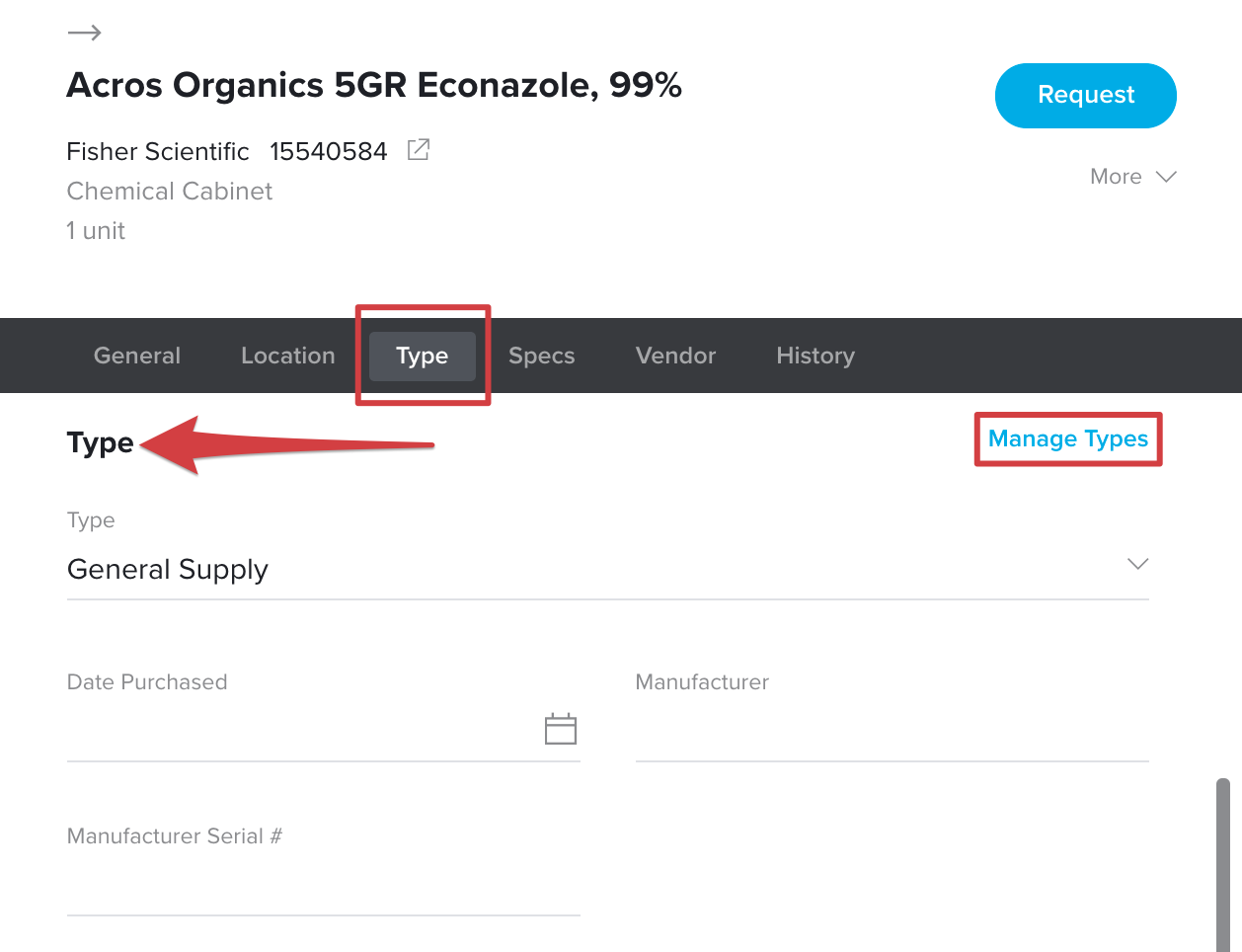The width and height of the screenshot is (1242, 952).
Task: Expand the More options chevron
Action: pos(1166,177)
